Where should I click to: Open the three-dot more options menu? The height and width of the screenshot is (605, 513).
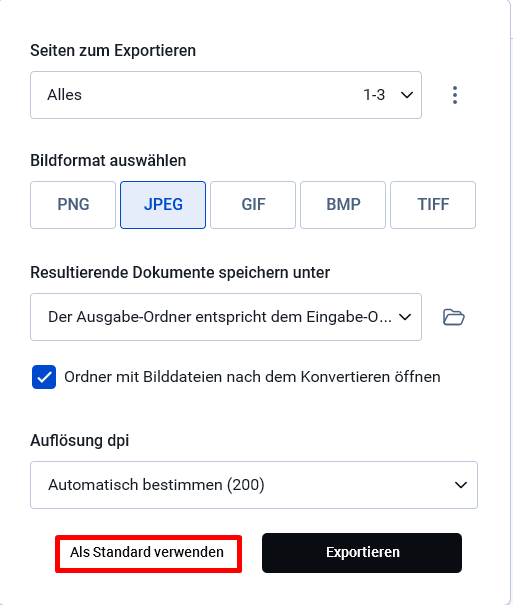(455, 95)
